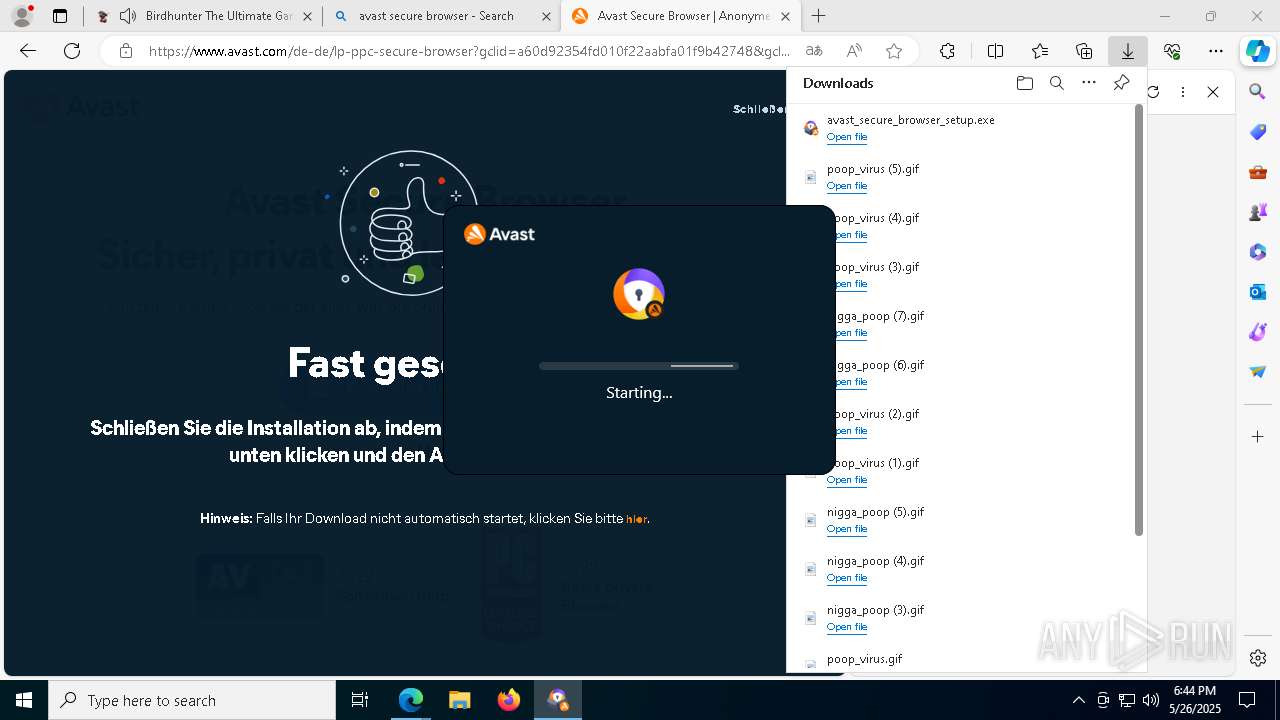This screenshot has height=720, width=1280.
Task: View site info lock icon
Action: (x=126, y=51)
